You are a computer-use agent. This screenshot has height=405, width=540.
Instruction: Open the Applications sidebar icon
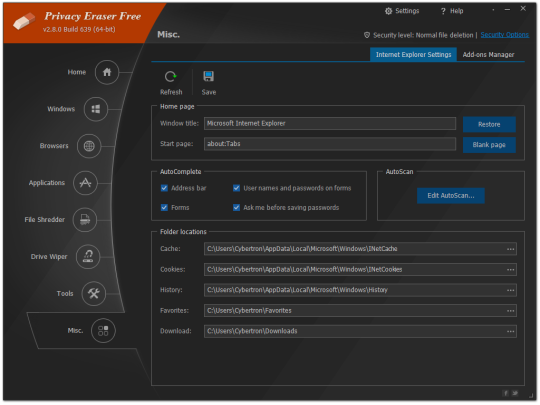(x=85, y=183)
